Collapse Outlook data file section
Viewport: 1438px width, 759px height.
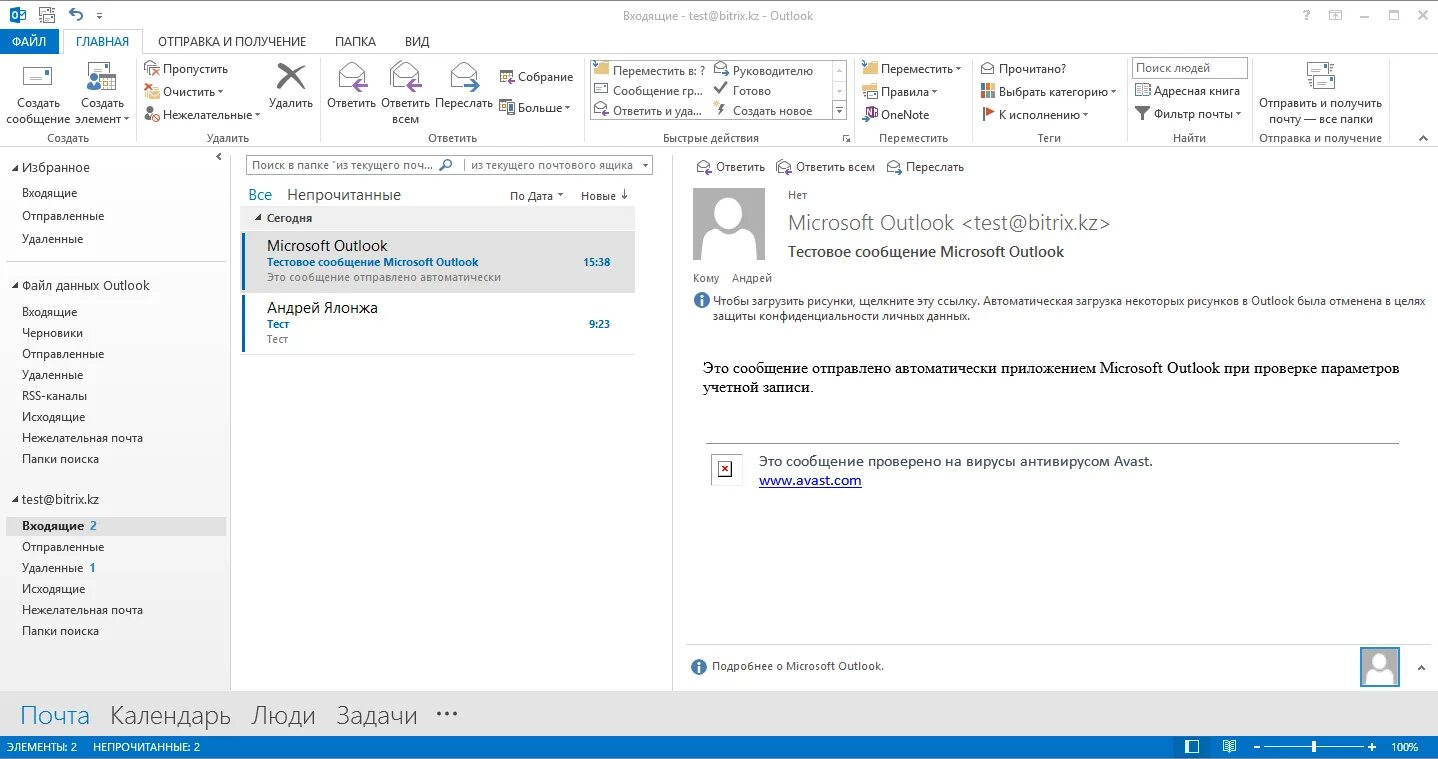(x=14, y=286)
